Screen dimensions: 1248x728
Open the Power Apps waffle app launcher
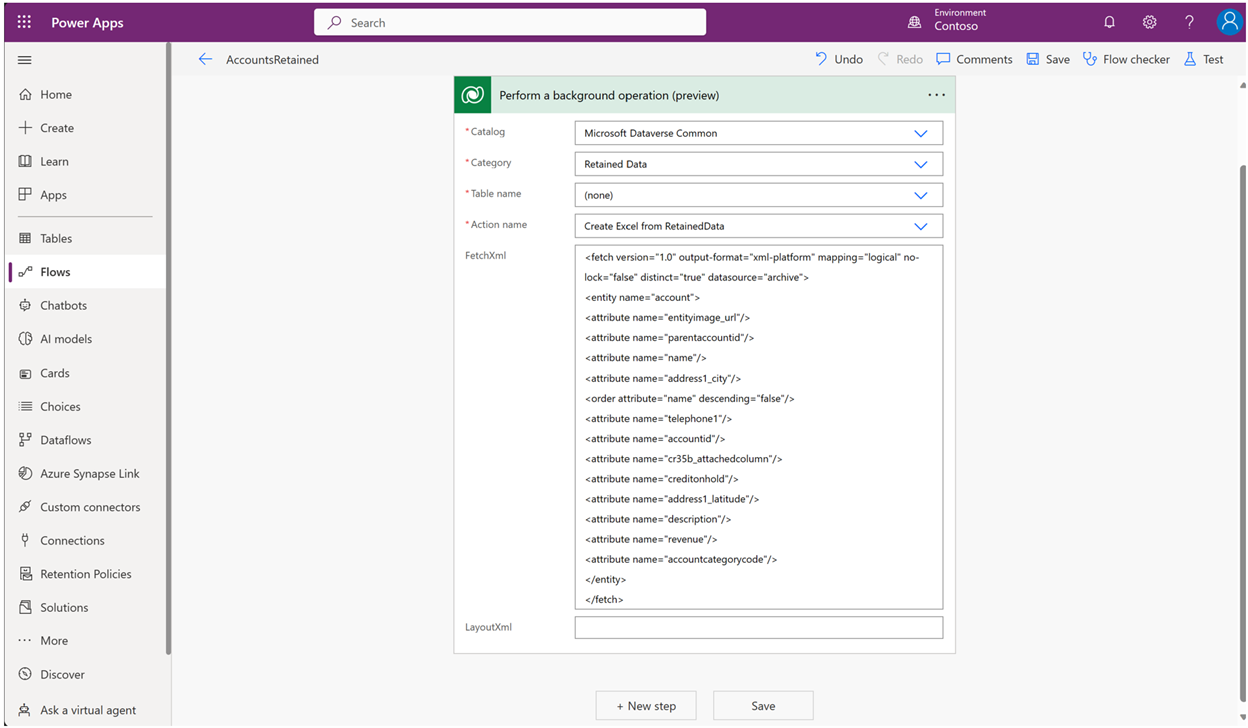click(22, 21)
